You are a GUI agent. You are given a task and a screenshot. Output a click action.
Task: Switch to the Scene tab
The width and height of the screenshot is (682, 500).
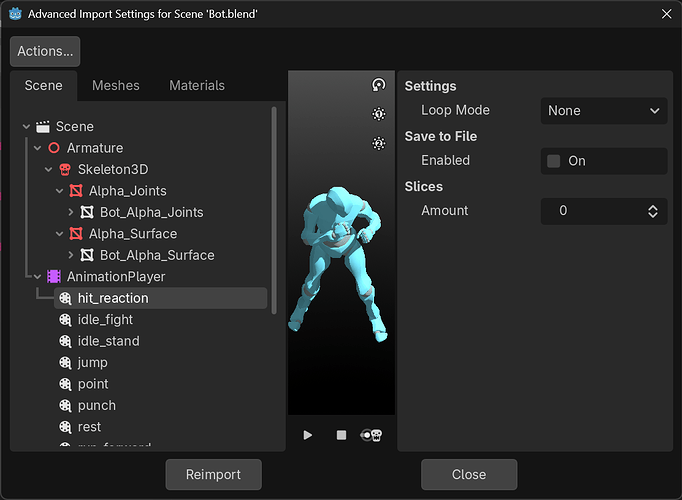[x=43, y=86]
